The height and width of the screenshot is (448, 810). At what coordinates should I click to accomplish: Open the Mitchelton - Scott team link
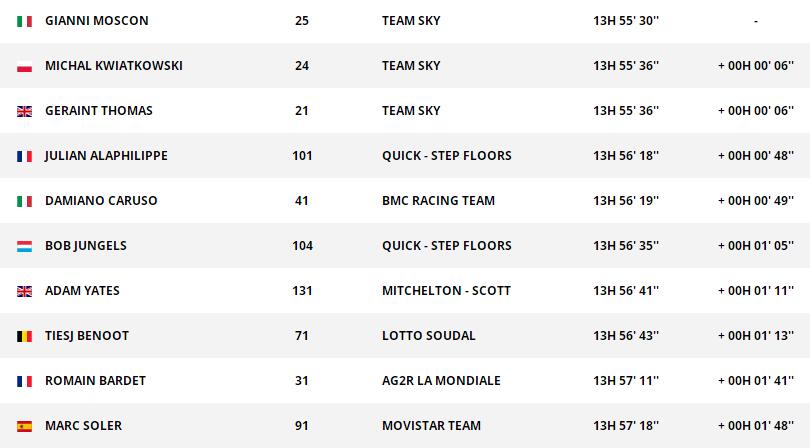[x=446, y=291]
